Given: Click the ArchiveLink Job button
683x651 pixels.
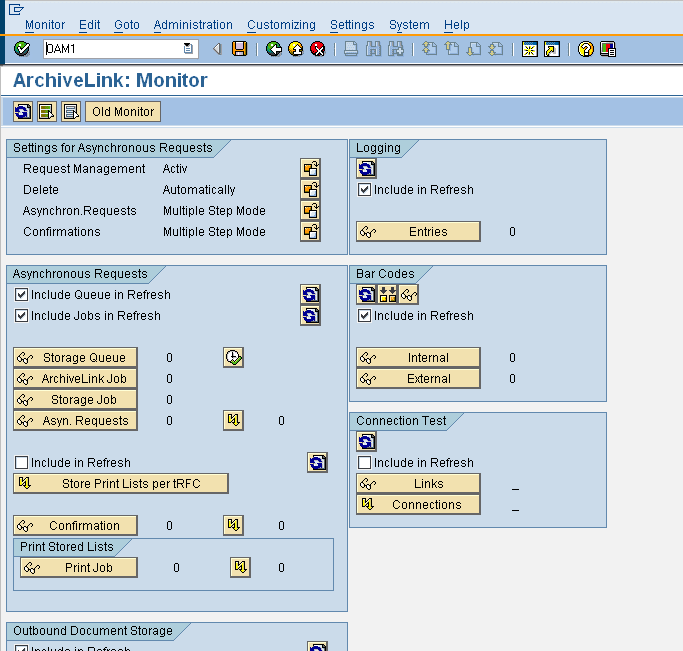Looking at the screenshot, I should (x=75, y=378).
